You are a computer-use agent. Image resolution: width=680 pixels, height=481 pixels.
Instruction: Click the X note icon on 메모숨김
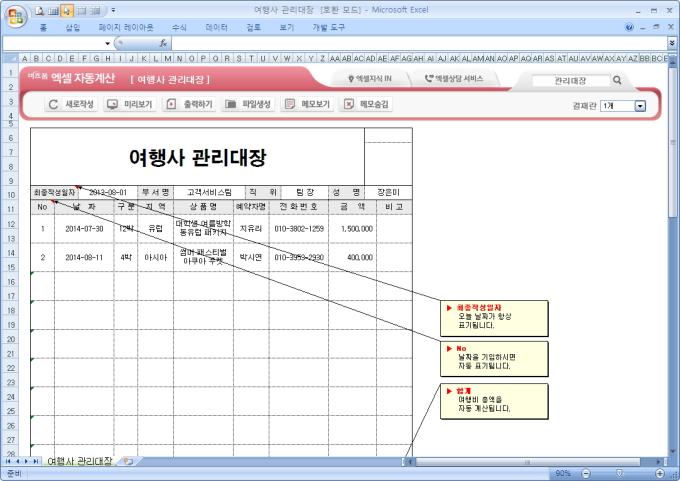tap(349, 104)
